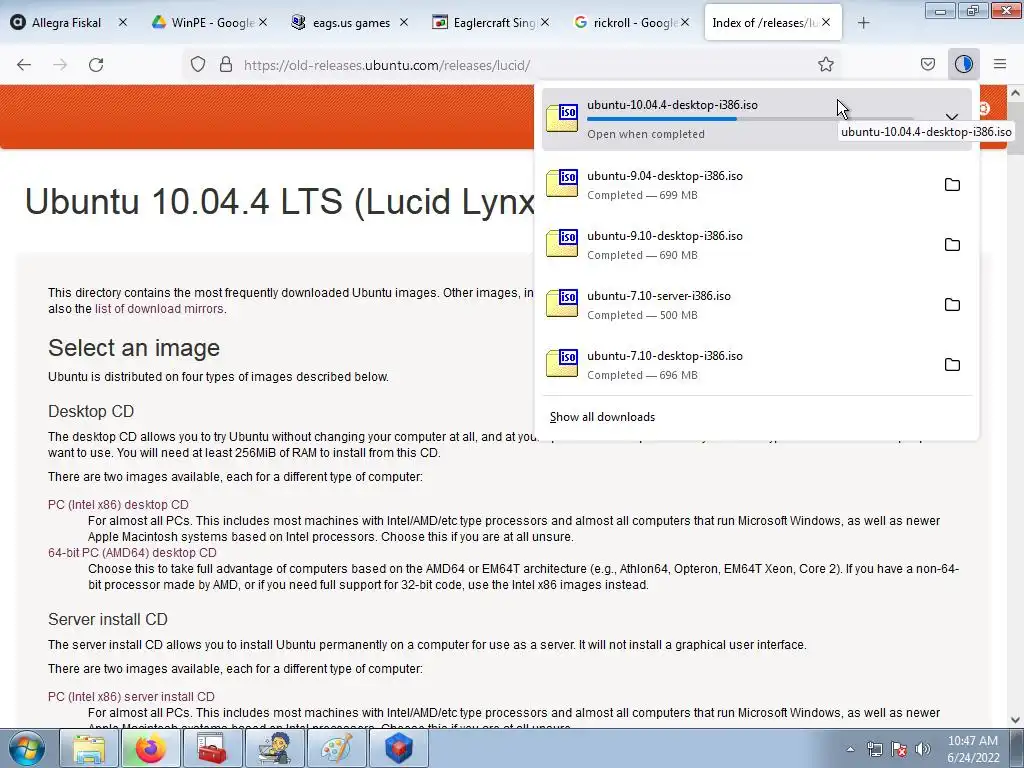Click the ubuntu-10.04.4 download progress bar
The width and height of the screenshot is (1024, 768).
[x=750, y=119]
